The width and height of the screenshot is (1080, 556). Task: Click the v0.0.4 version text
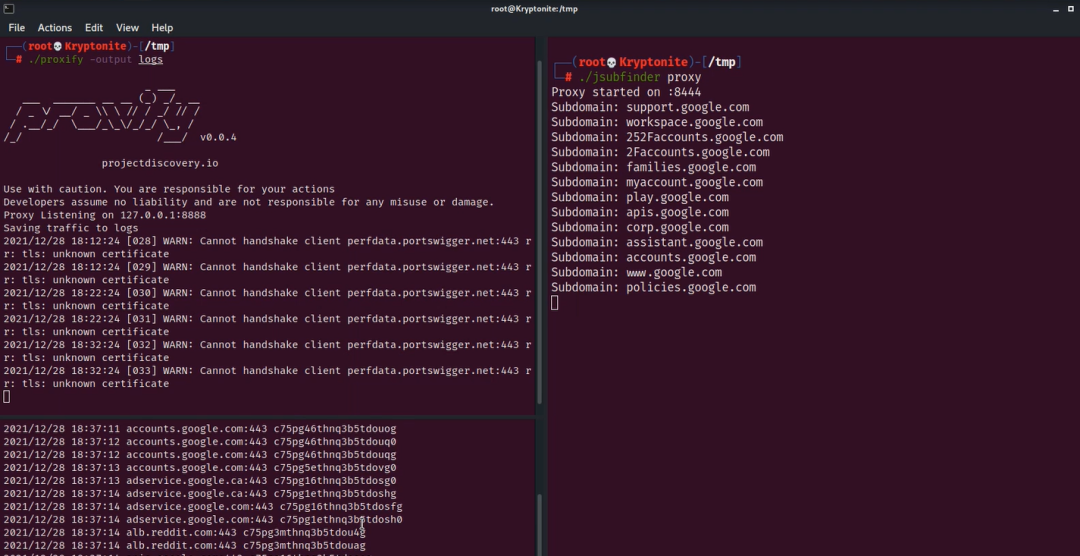218,137
